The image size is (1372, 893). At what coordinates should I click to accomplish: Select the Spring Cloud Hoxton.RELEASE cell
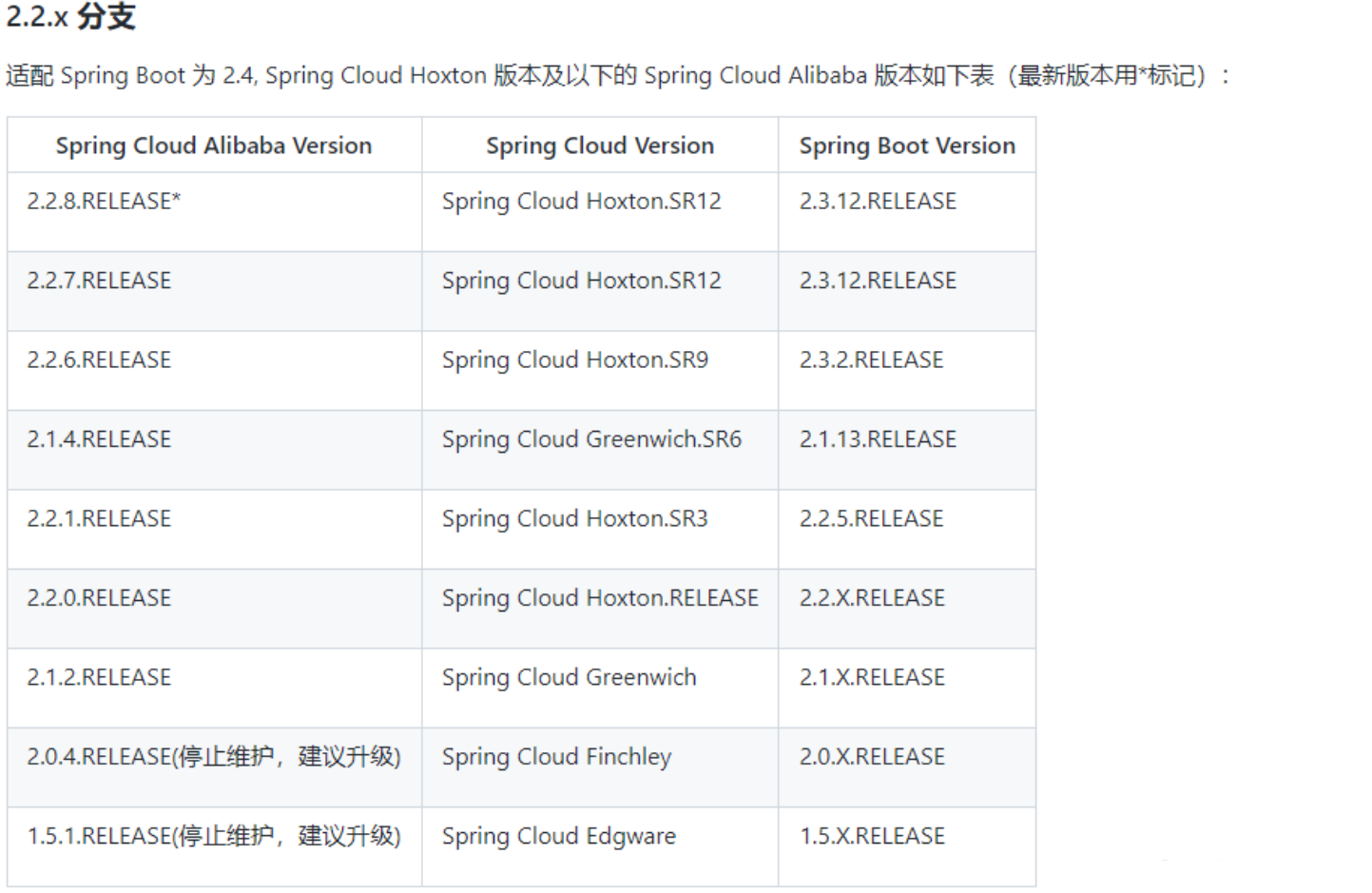click(x=599, y=598)
